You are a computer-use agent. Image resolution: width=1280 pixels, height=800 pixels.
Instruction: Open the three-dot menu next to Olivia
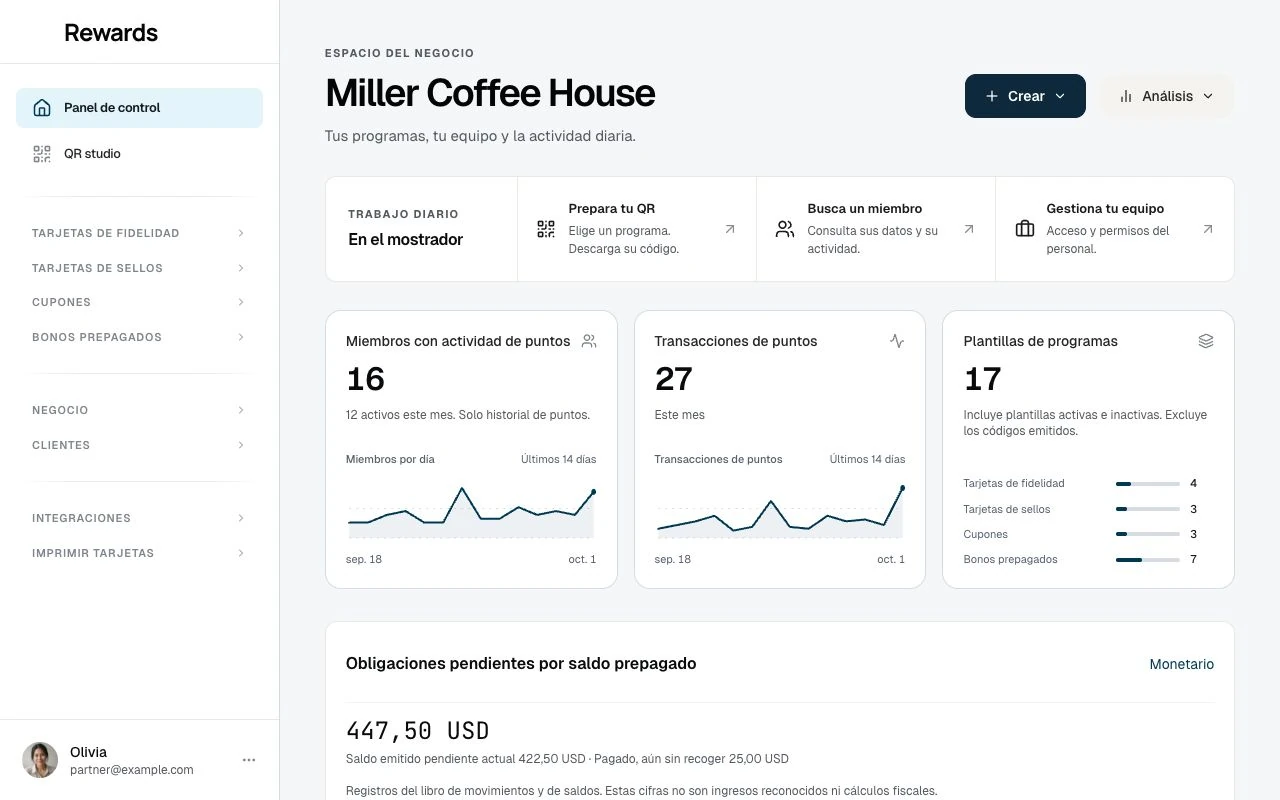pyautogui.click(x=249, y=760)
